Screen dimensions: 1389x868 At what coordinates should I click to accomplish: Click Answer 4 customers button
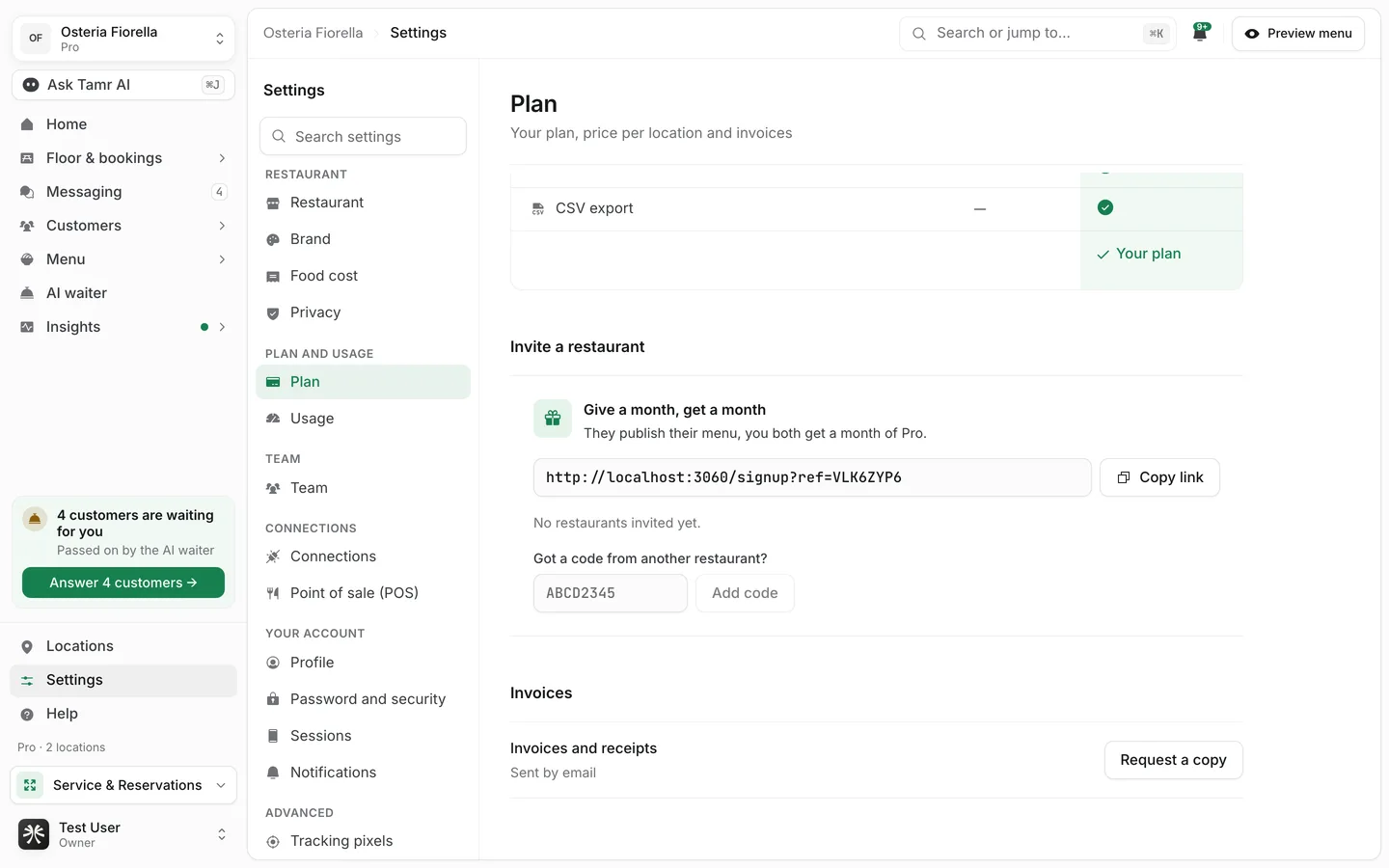tap(123, 583)
